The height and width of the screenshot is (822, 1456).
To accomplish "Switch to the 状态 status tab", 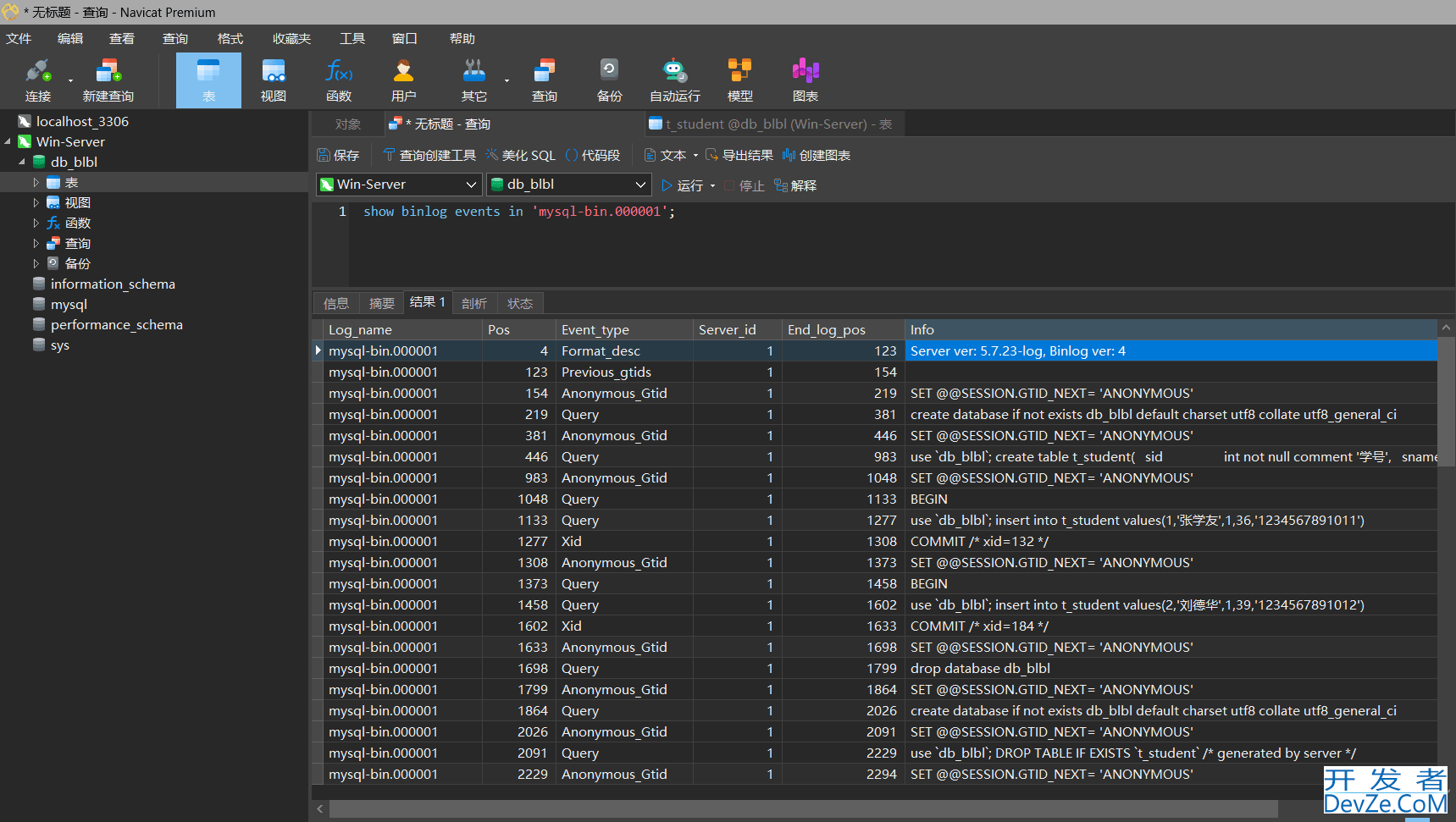I will point(520,303).
